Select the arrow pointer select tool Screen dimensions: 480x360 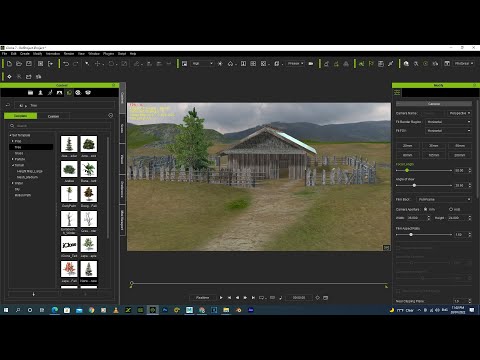[x=87, y=64]
